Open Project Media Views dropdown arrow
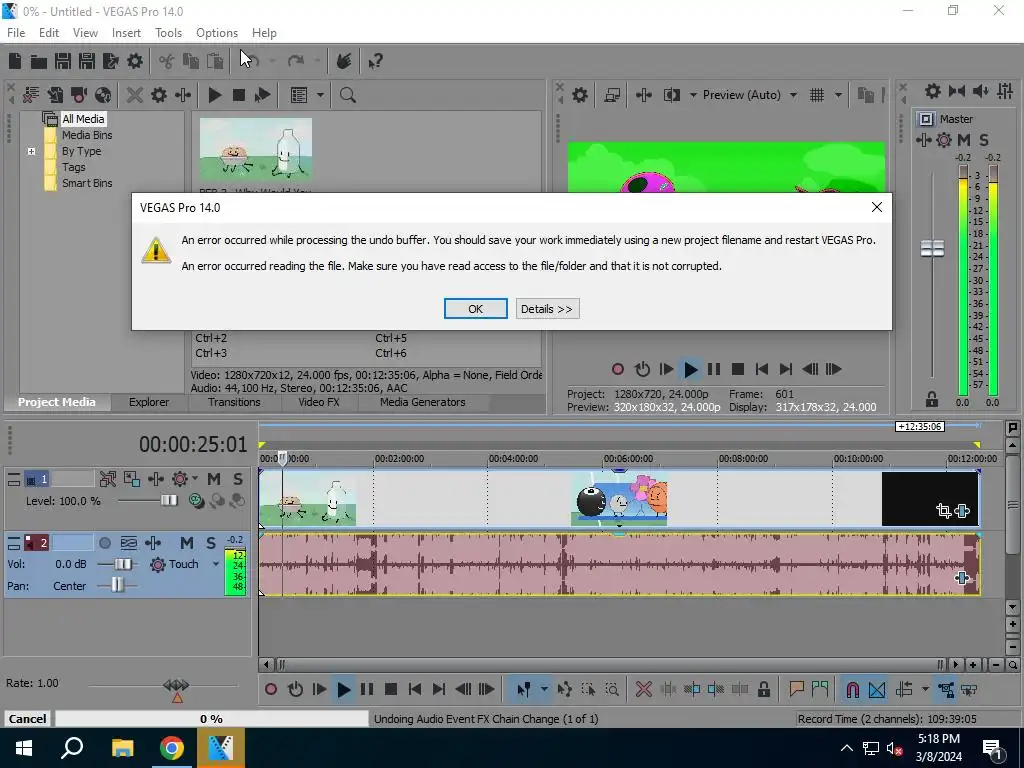Image resolution: width=1024 pixels, height=768 pixels. coord(320,95)
